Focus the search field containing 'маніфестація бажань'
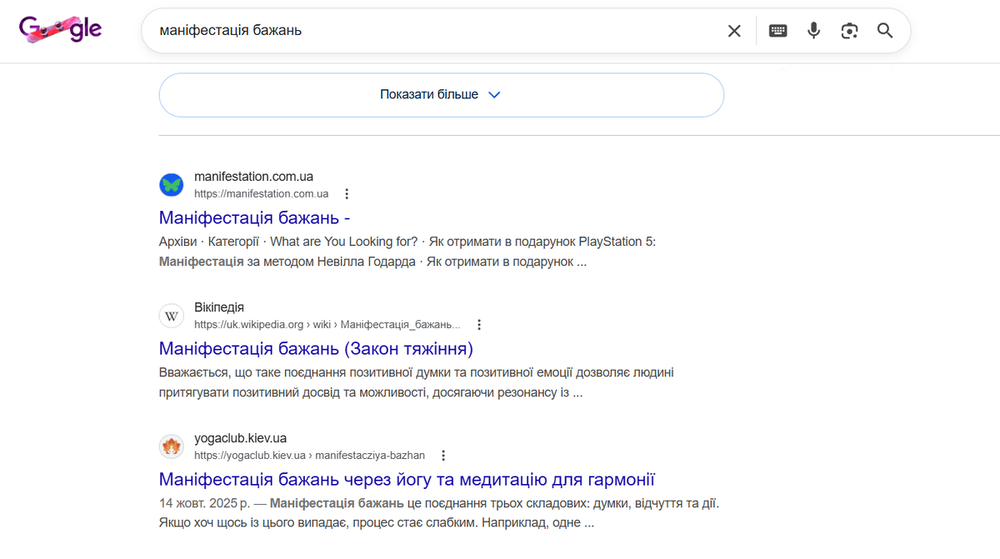 point(430,31)
